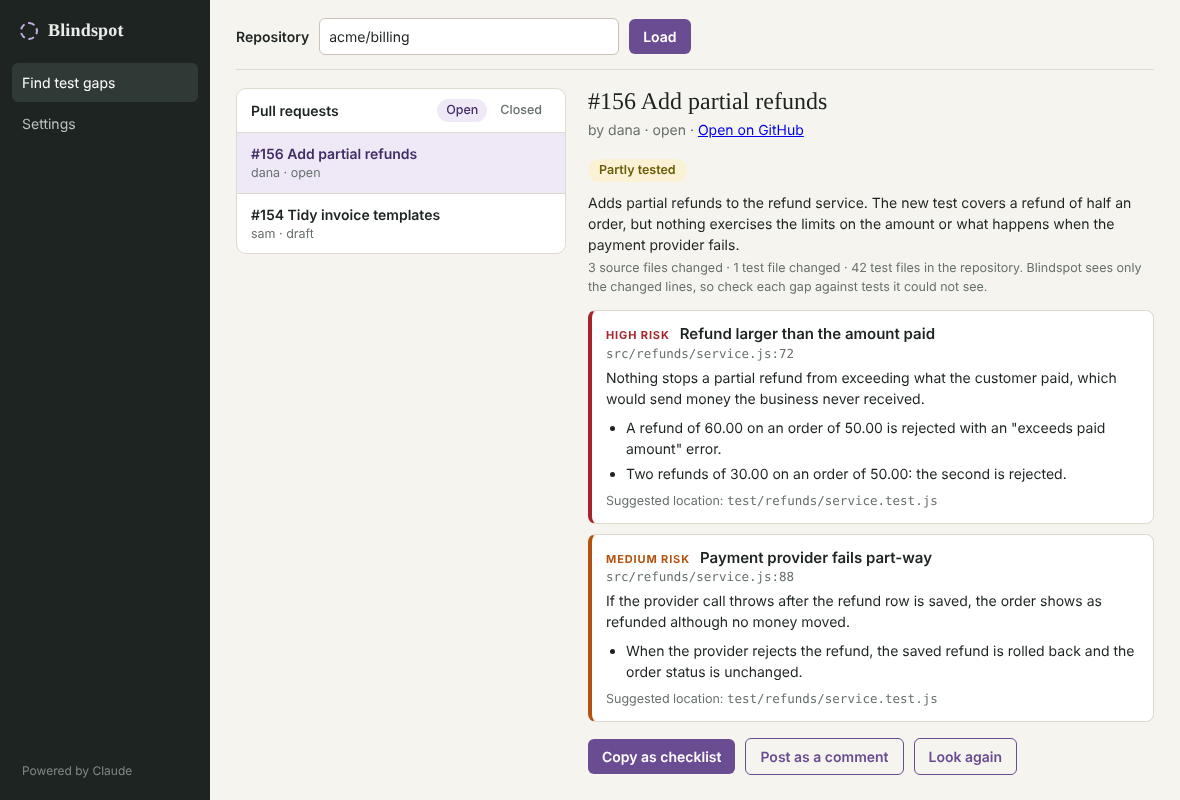Click the Look again button
Viewport: 1180px width, 800px height.
point(965,757)
